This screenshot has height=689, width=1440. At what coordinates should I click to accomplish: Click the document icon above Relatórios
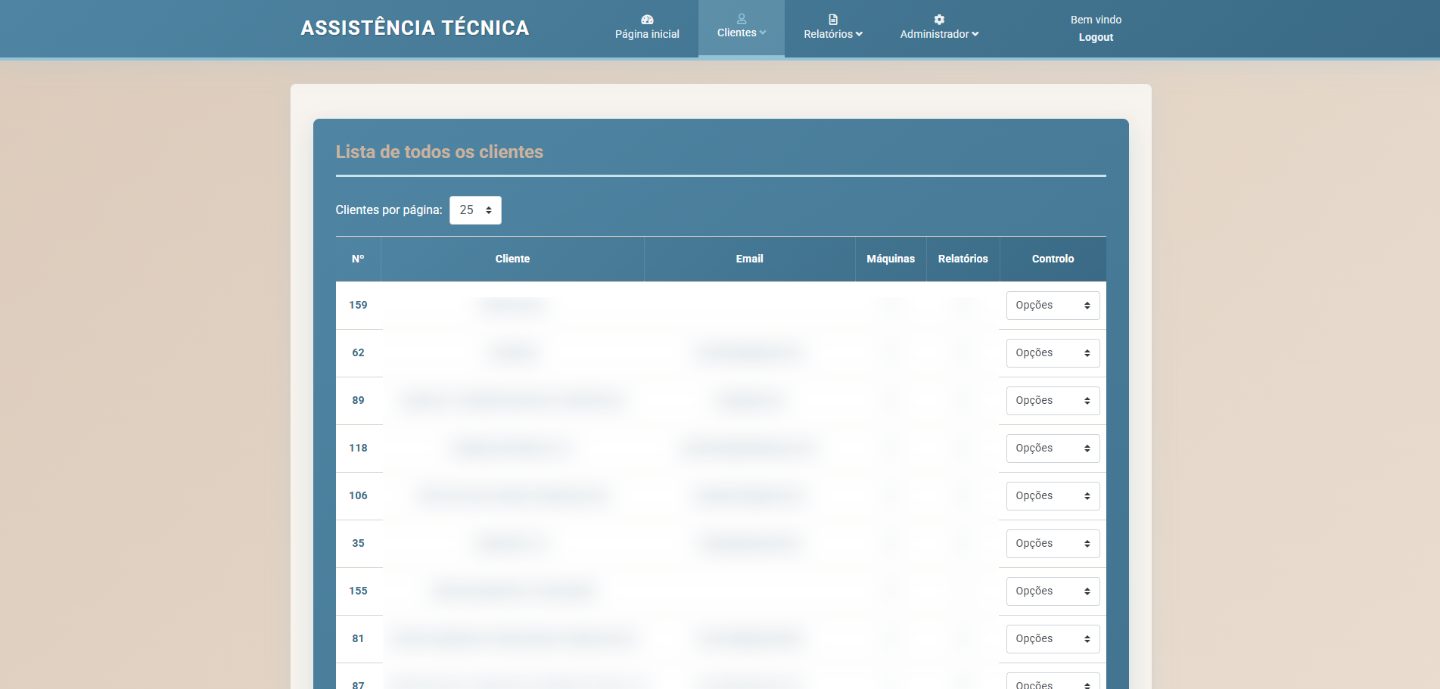pos(833,20)
